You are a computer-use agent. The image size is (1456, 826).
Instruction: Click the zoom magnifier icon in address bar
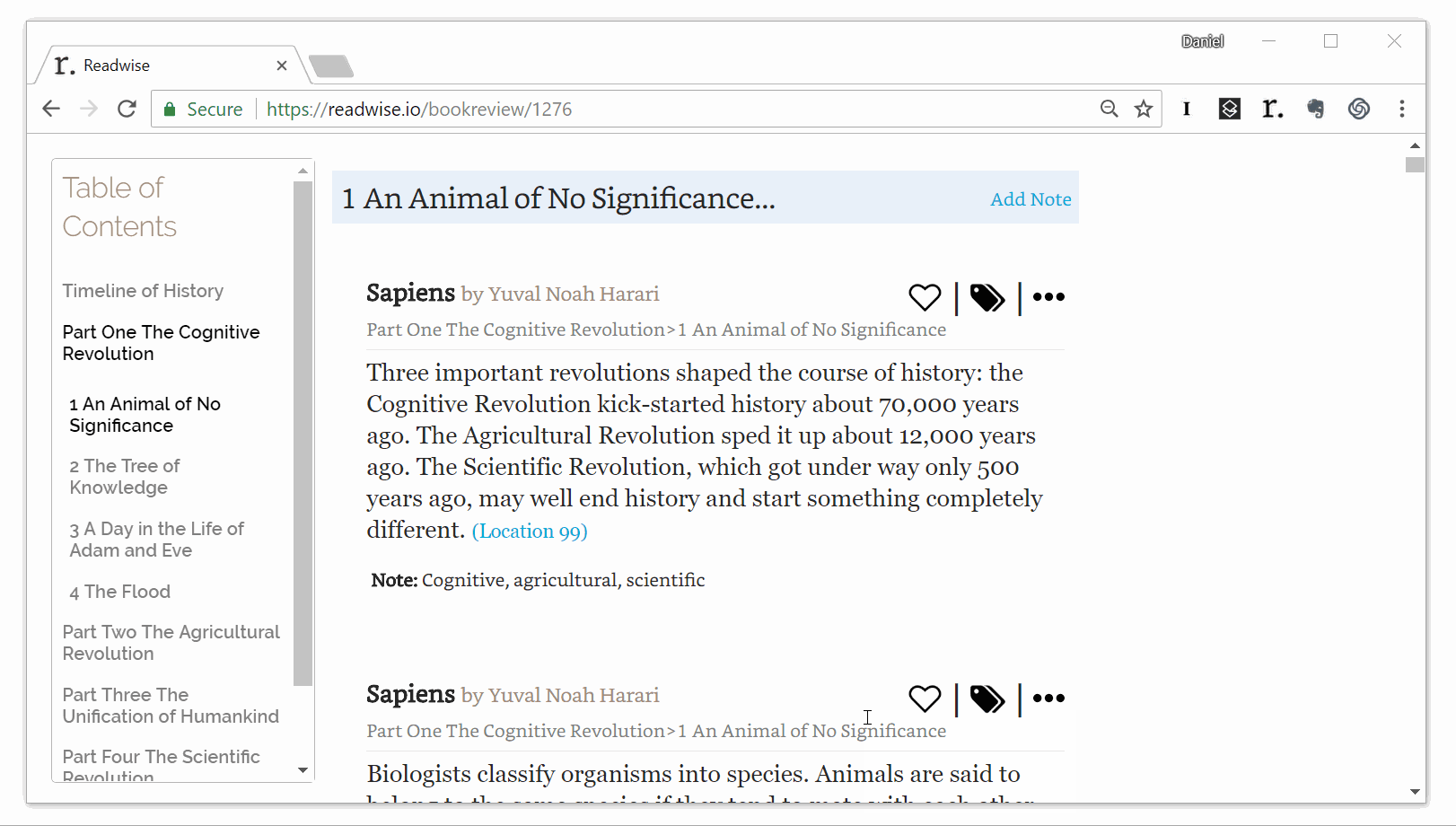tap(1110, 109)
